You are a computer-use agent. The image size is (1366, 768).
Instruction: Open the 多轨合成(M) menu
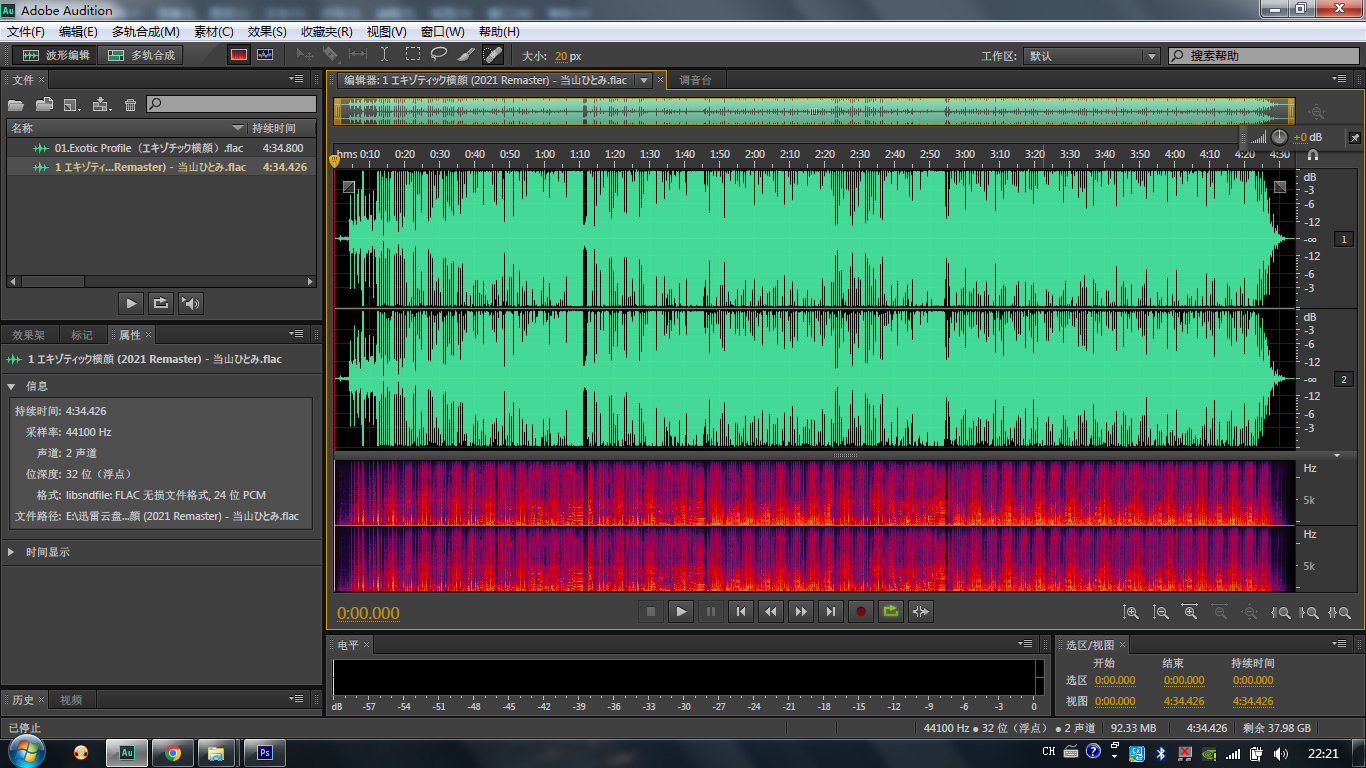[146, 32]
